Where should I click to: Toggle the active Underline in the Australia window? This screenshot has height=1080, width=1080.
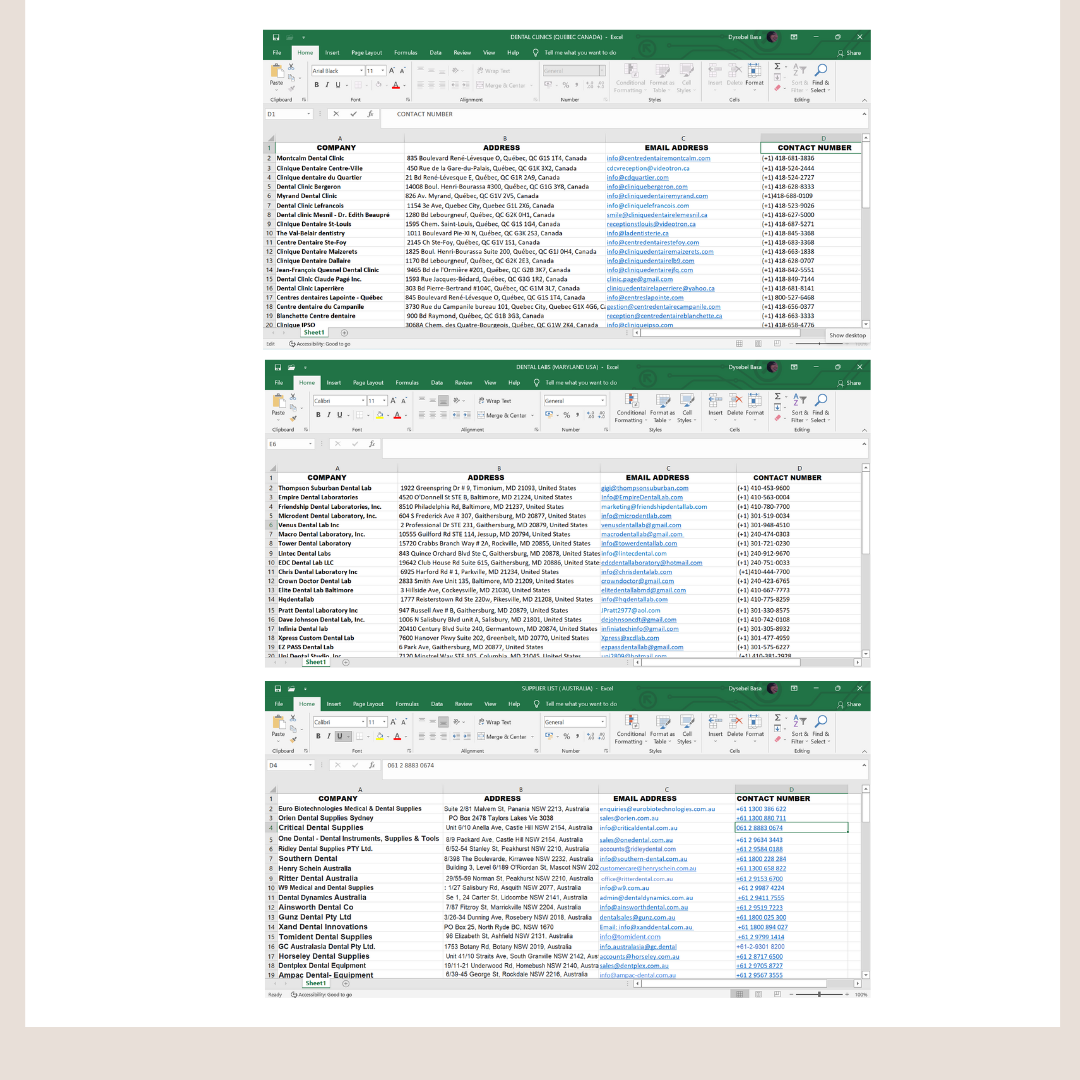[339, 737]
